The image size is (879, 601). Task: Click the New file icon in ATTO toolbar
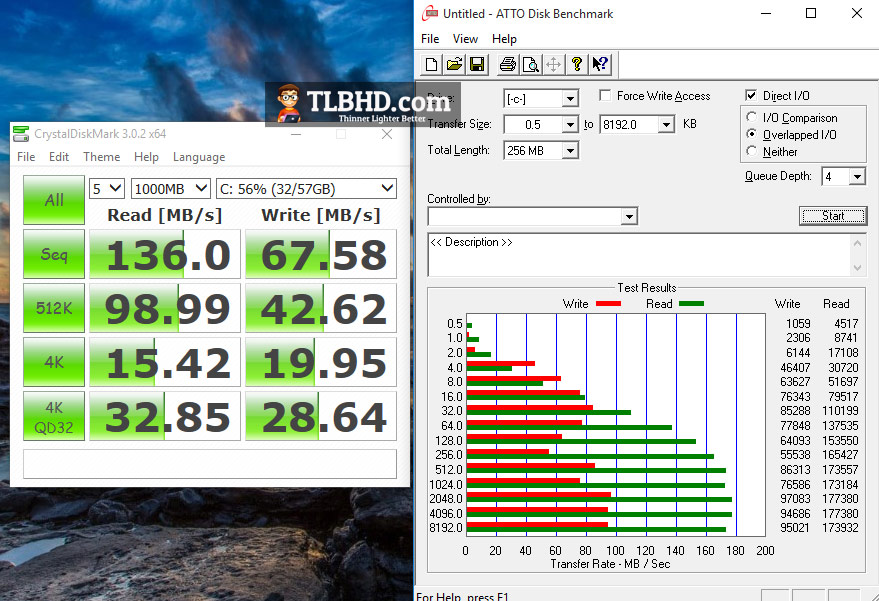(x=431, y=64)
